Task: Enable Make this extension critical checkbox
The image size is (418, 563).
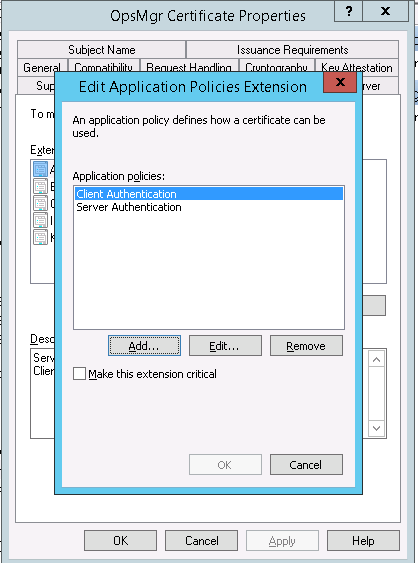Action: tap(79, 373)
